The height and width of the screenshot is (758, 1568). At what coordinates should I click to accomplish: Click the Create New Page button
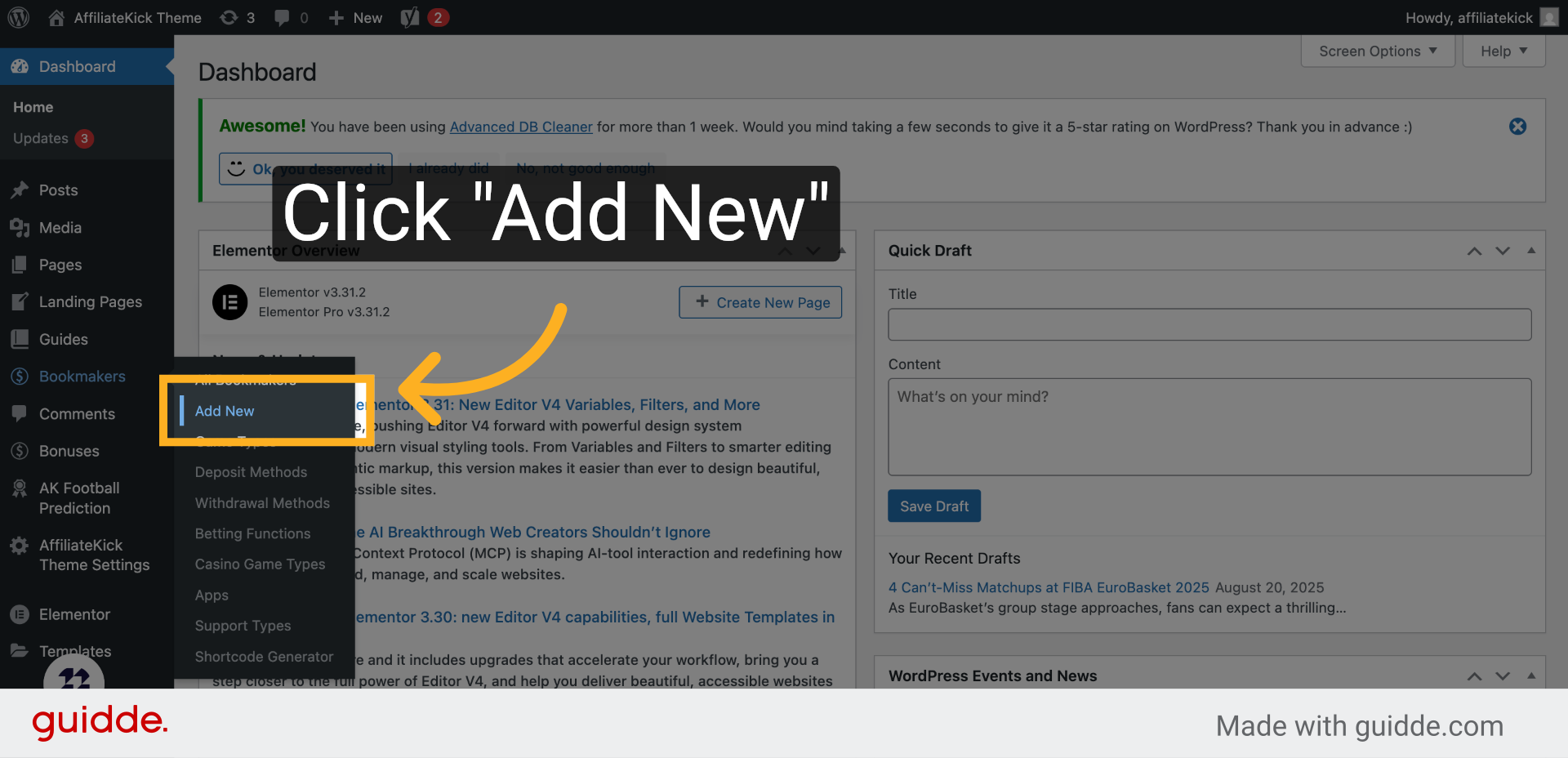coord(760,302)
